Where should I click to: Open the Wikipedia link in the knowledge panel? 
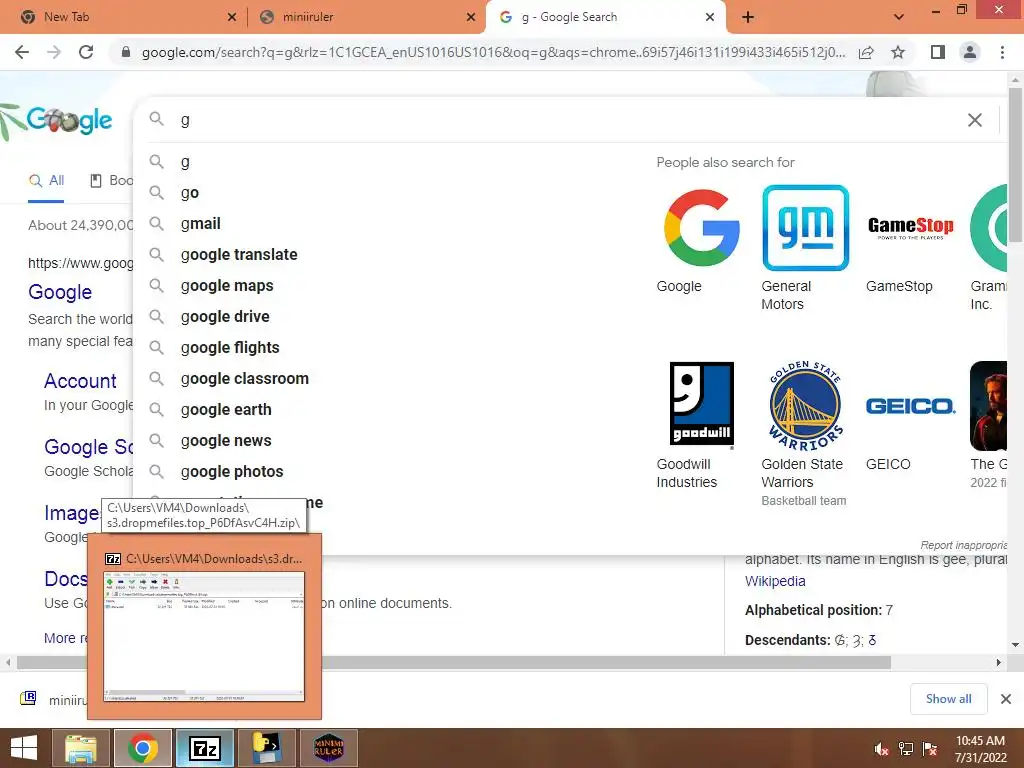tap(775, 581)
